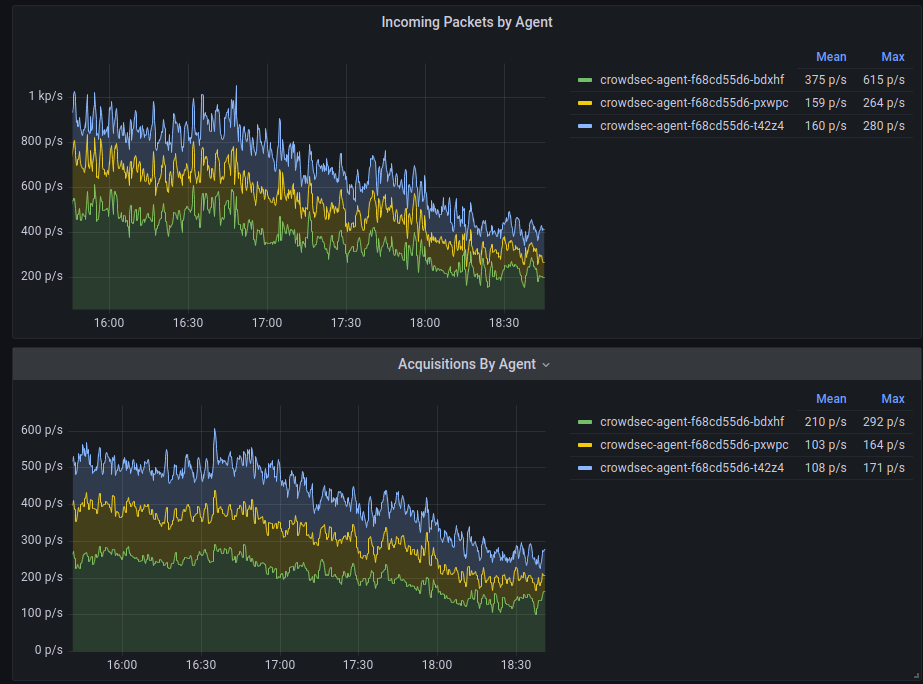The image size is (923, 684).
Task: Click green bdxhf swatch in Incoming Packets legend
Action: click(x=585, y=80)
